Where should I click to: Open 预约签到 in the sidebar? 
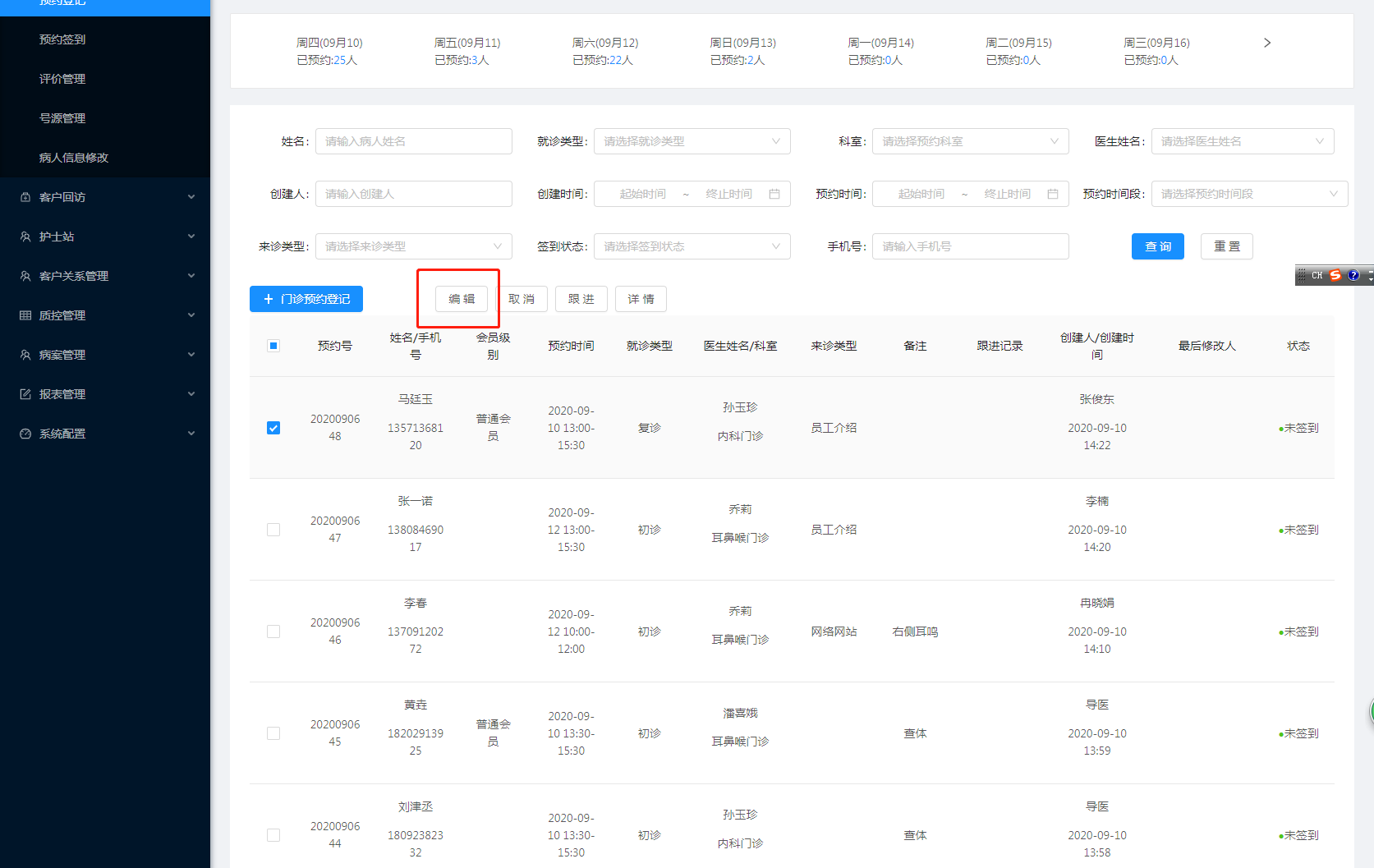[62, 39]
